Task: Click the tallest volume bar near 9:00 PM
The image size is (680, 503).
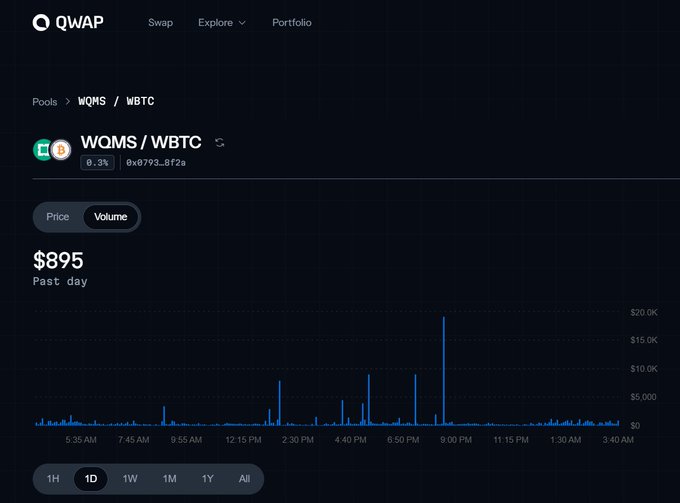Action: [x=444, y=371]
